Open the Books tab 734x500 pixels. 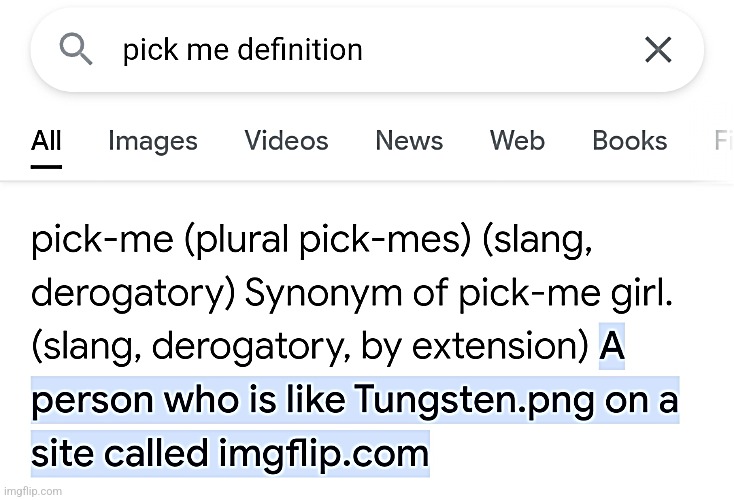click(629, 141)
